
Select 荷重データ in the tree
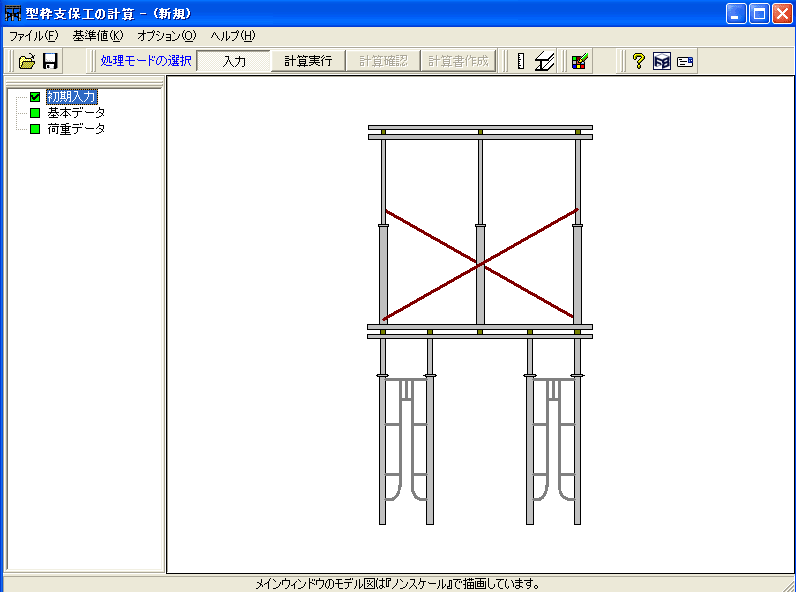pyautogui.click(x=76, y=129)
